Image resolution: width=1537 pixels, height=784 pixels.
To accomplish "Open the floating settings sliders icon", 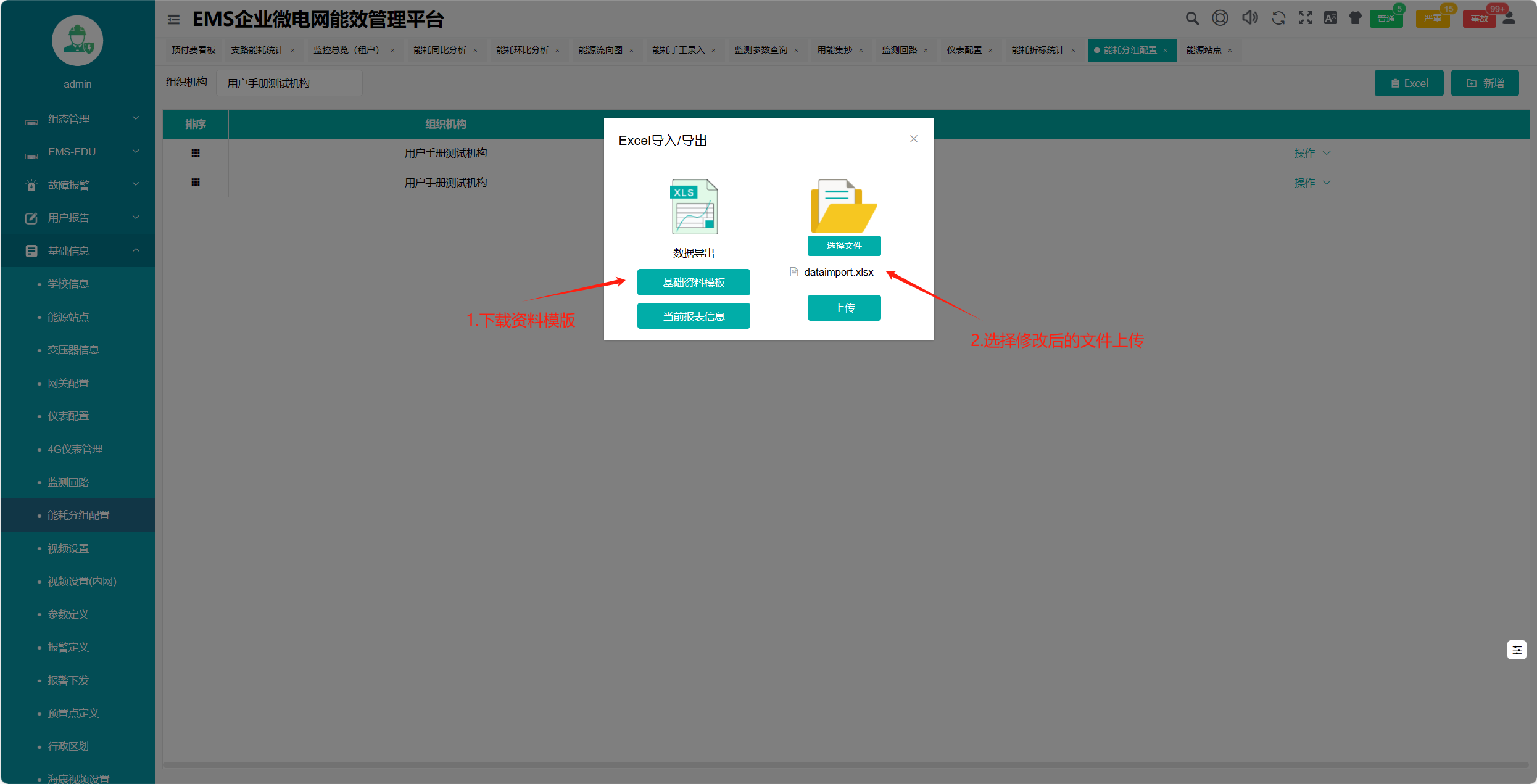I will (x=1516, y=650).
